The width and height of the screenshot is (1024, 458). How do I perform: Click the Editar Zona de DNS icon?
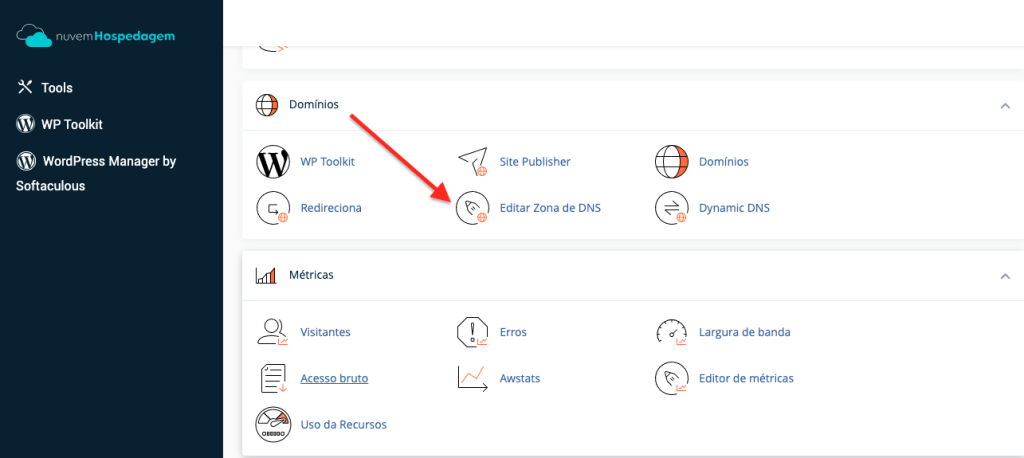coord(472,208)
